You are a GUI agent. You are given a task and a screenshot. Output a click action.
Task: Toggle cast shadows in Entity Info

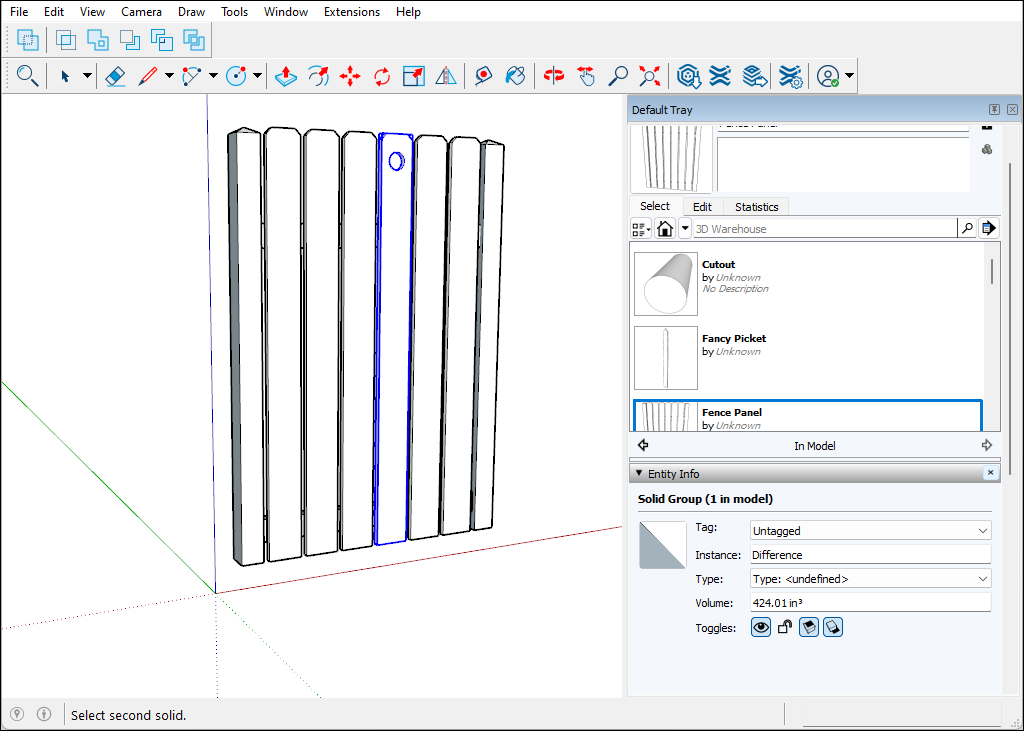pos(809,627)
